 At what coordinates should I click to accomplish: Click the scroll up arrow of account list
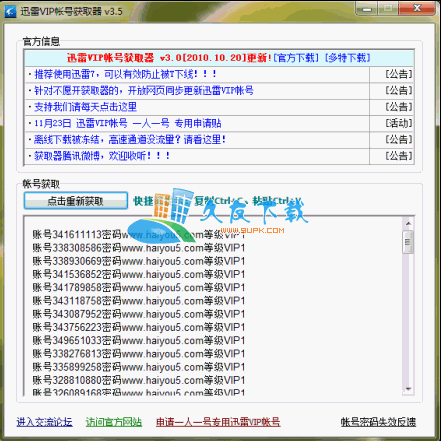click(x=408, y=223)
